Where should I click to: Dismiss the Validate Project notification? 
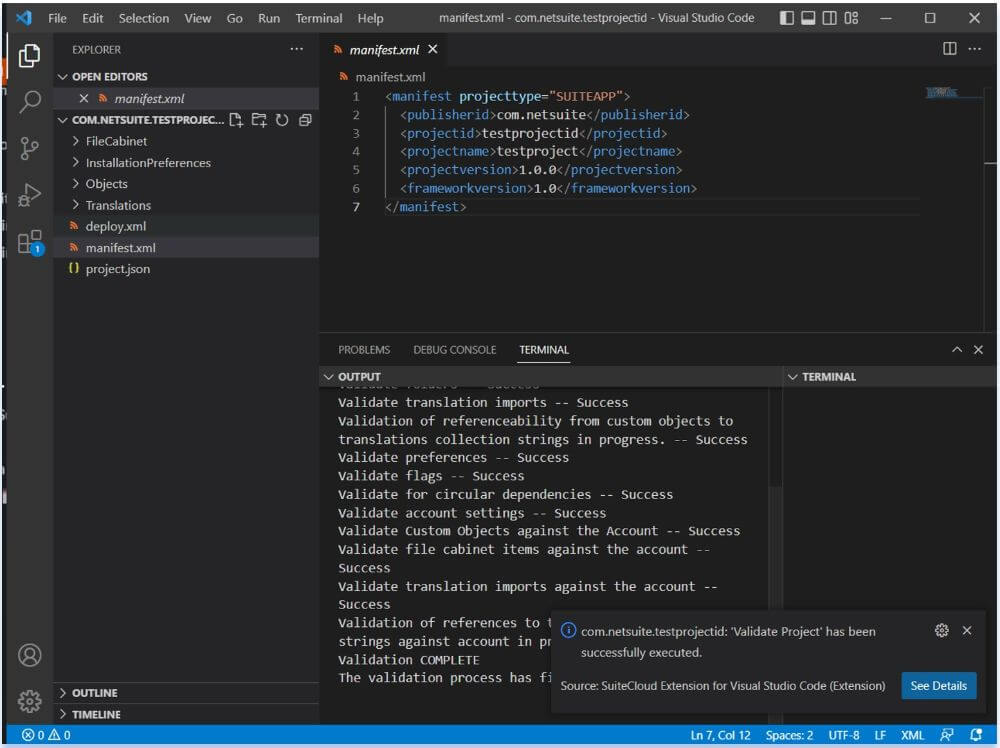pyautogui.click(x=967, y=631)
